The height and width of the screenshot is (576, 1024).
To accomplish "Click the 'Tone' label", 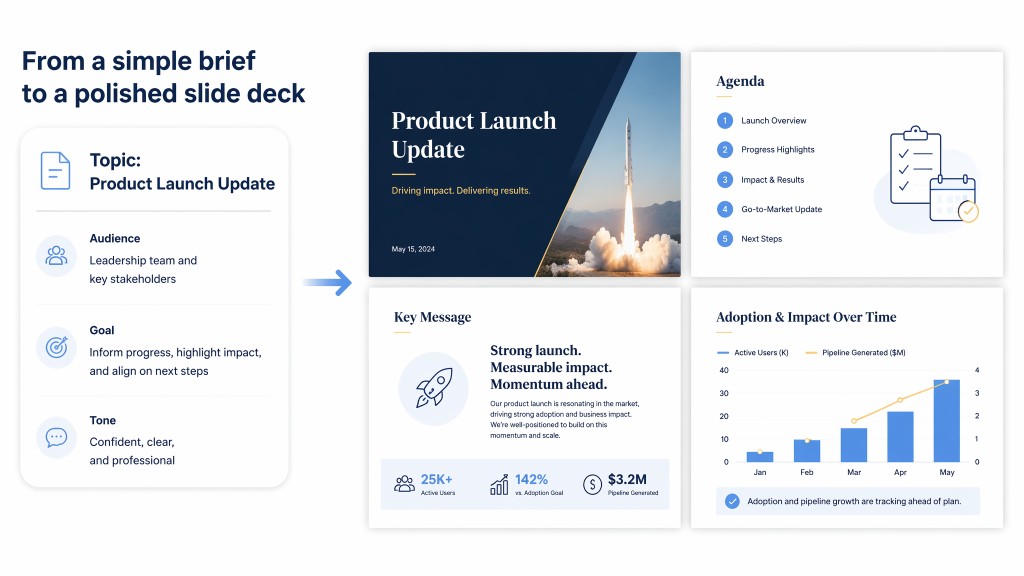I will (x=103, y=421).
